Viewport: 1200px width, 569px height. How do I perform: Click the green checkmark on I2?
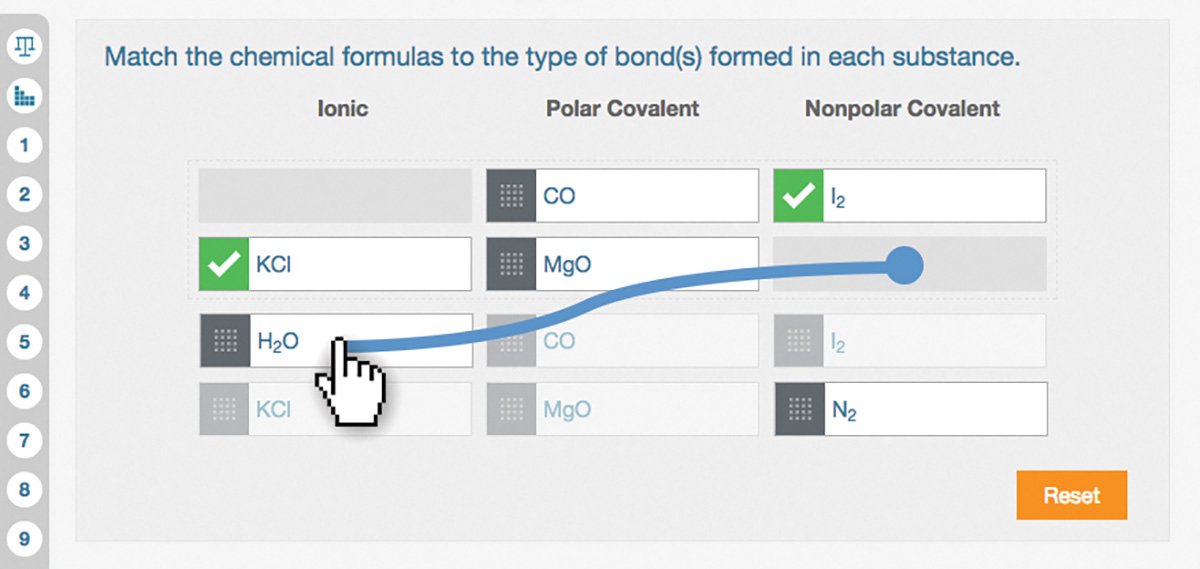click(799, 196)
